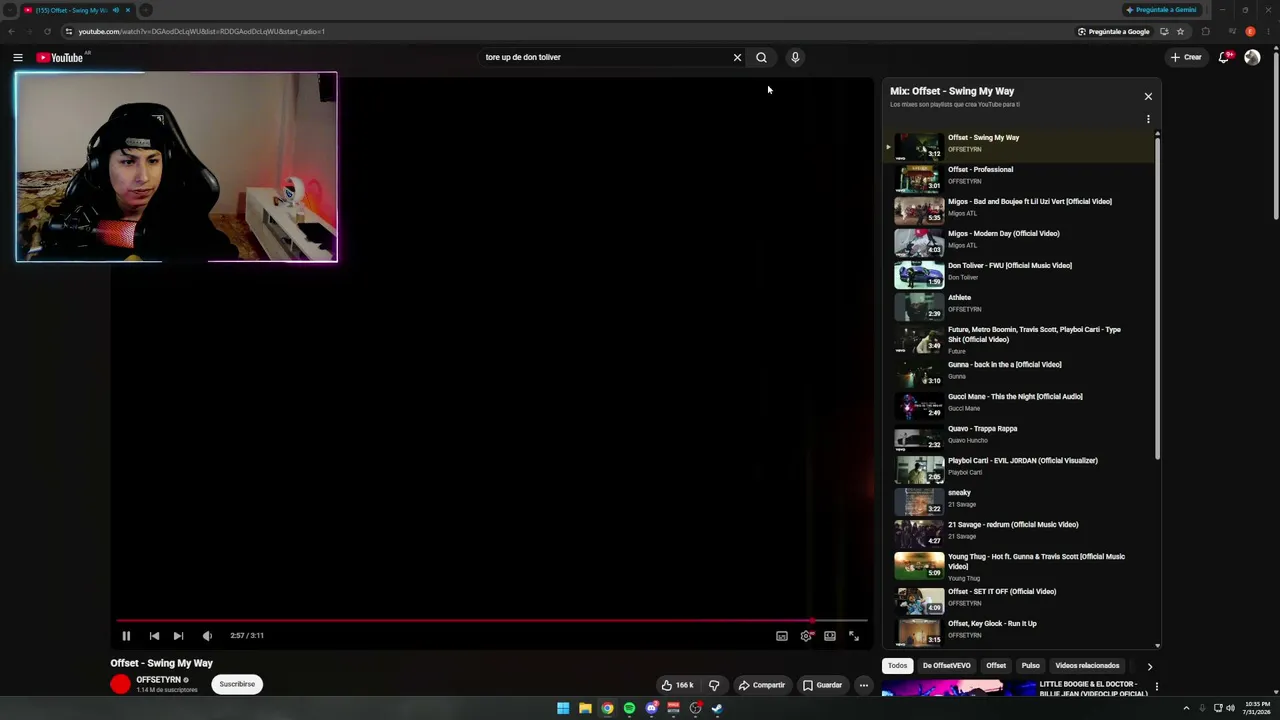The width and height of the screenshot is (1280, 720).
Task: Click the Suscribirse button
Action: click(237, 684)
